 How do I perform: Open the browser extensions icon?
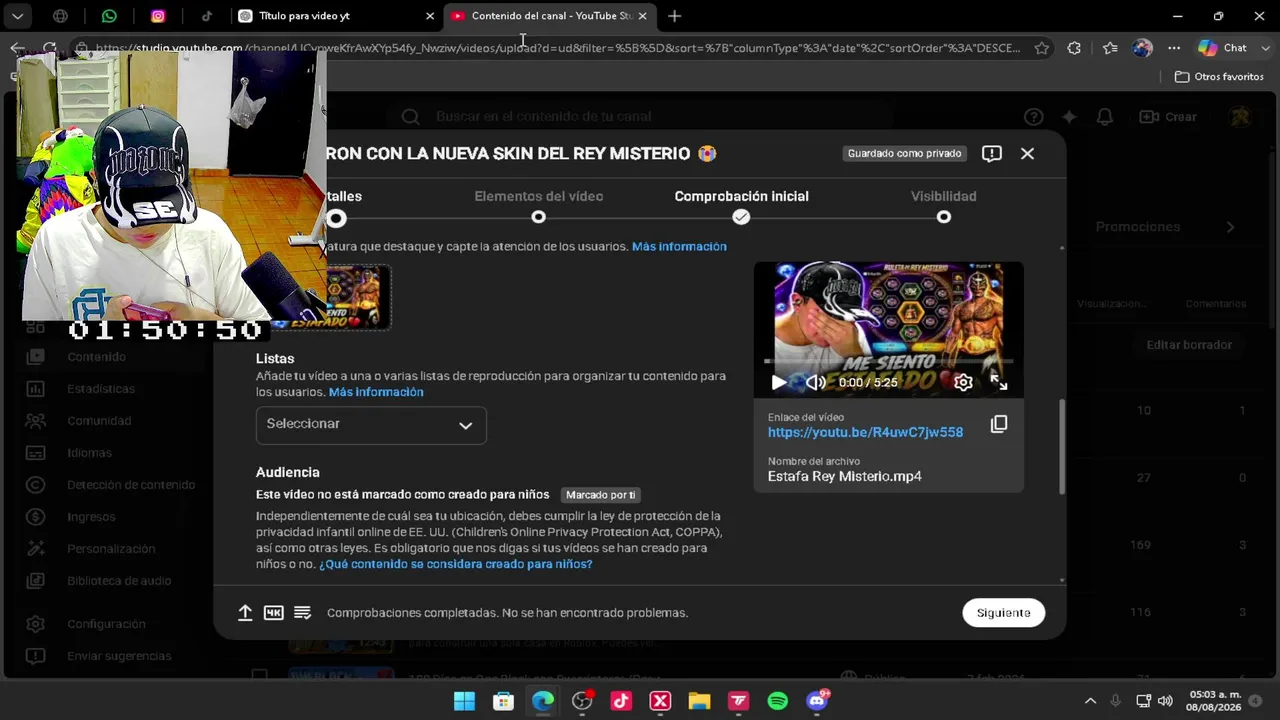click(x=1074, y=48)
